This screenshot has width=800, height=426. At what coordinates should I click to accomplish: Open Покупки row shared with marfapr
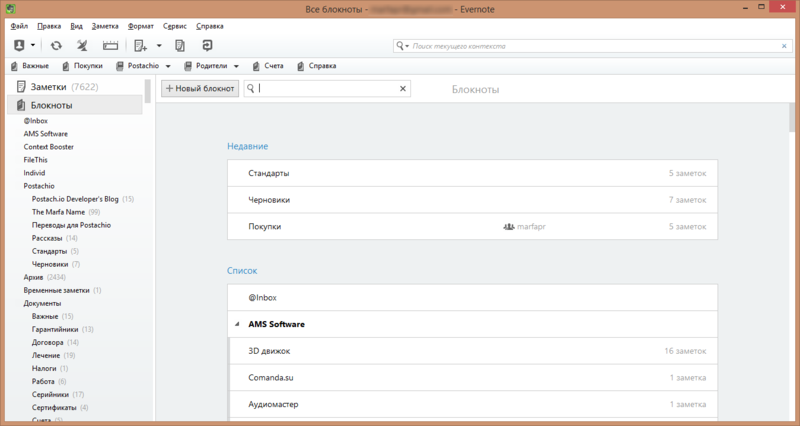(x=472, y=227)
